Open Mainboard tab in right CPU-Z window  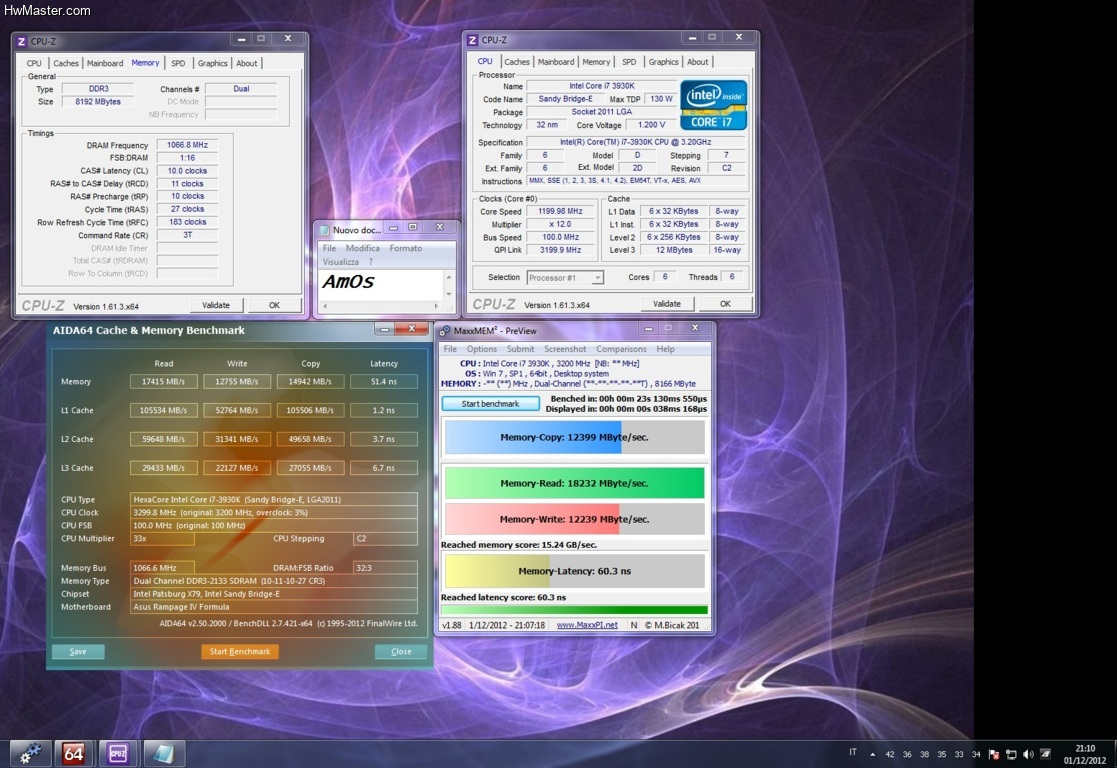point(556,62)
